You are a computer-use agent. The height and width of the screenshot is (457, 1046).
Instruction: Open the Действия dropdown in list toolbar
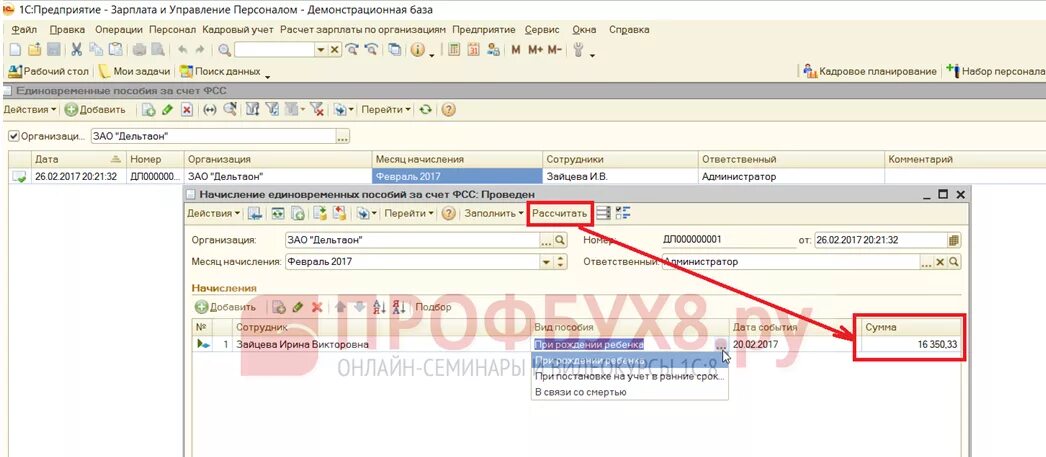point(30,110)
